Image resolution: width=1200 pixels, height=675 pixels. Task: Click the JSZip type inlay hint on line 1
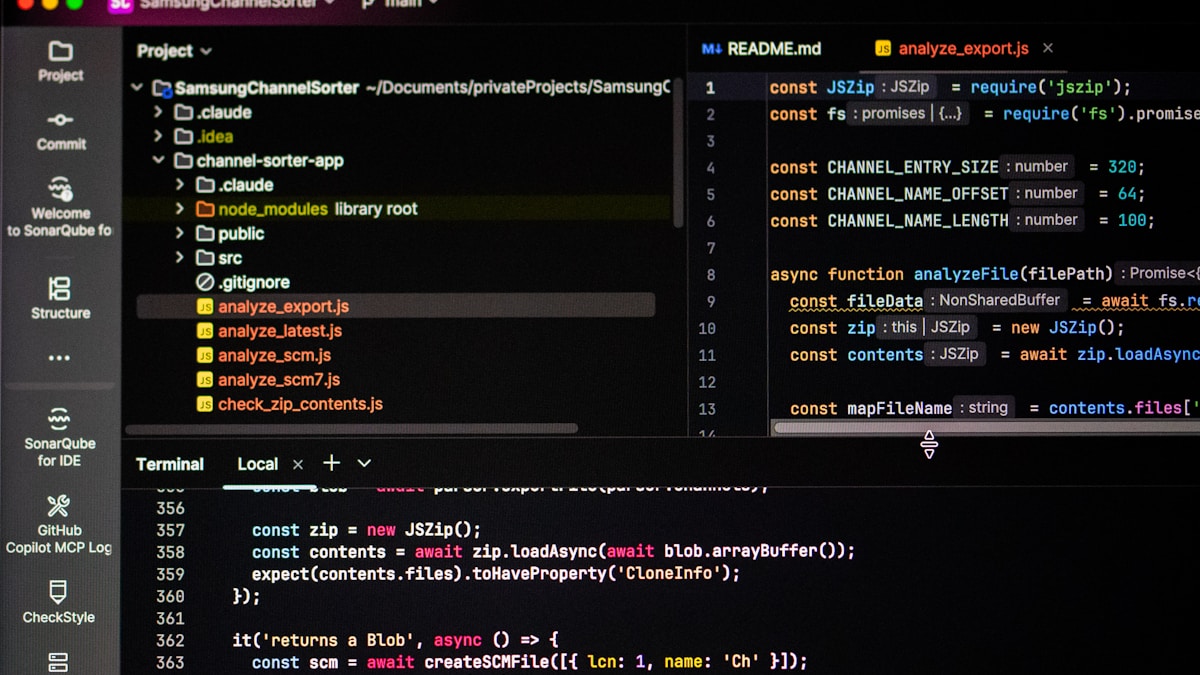pyautogui.click(x=910, y=87)
